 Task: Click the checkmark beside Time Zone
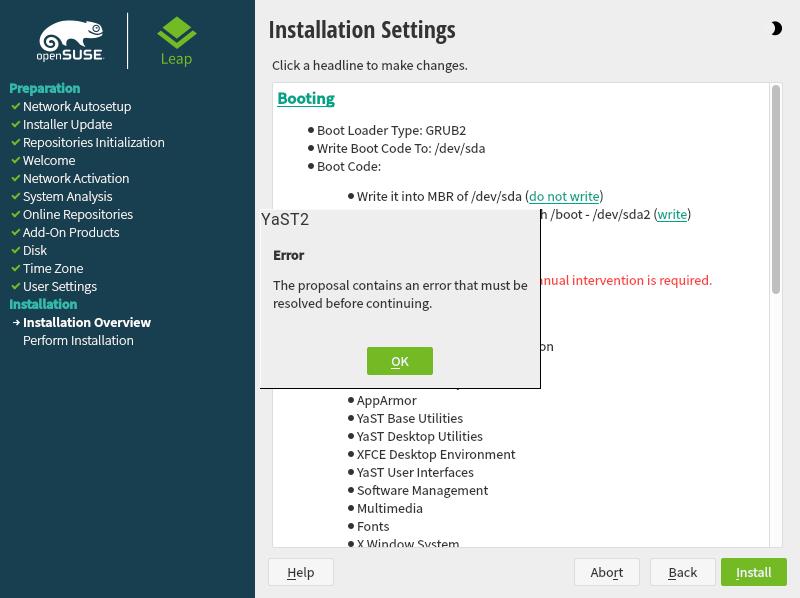click(x=16, y=268)
